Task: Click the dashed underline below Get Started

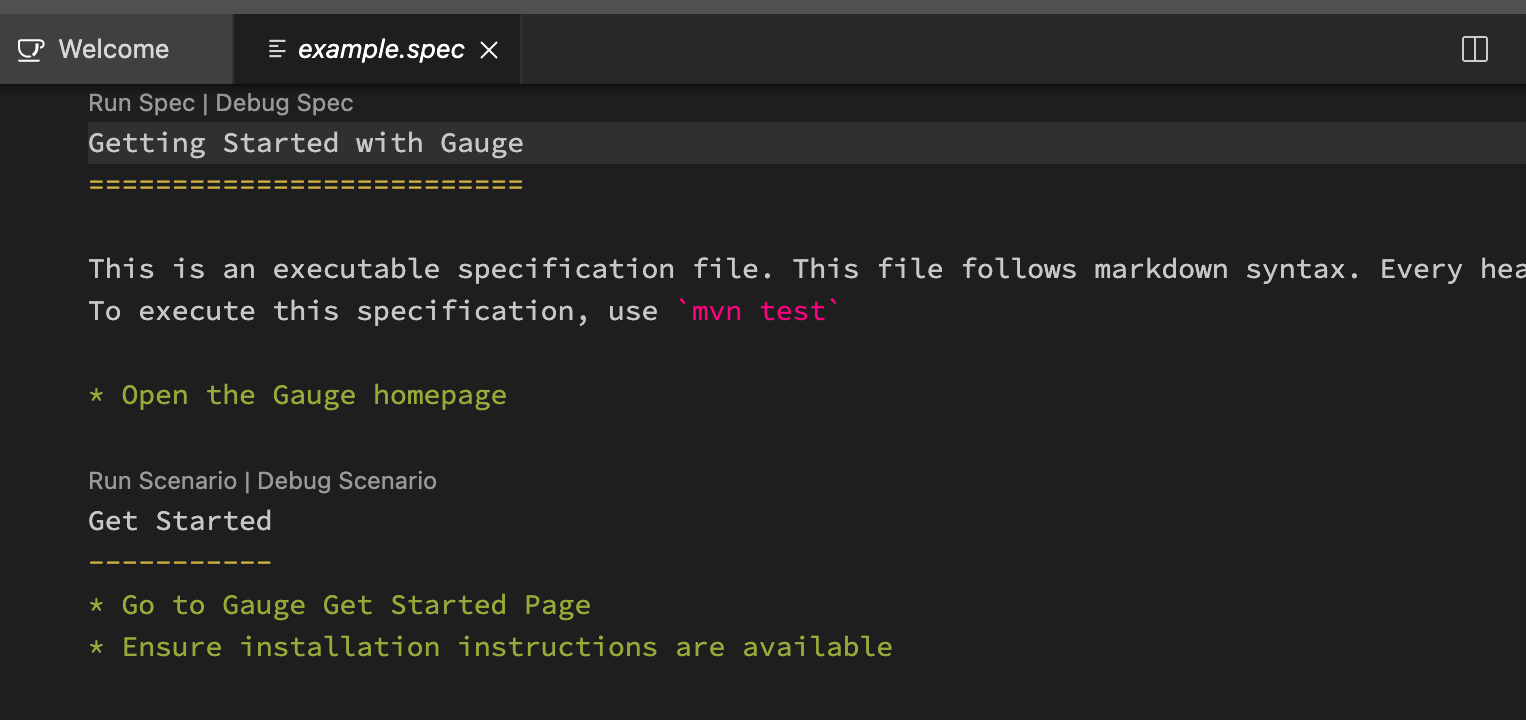Action: pos(179,560)
